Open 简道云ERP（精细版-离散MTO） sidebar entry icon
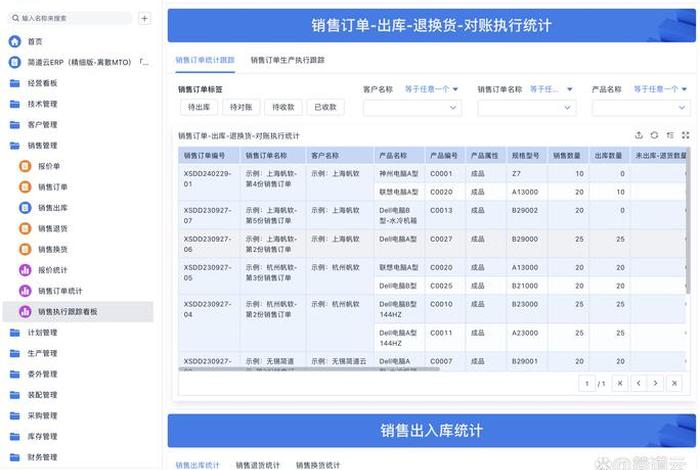700x470 pixels. pos(15,62)
